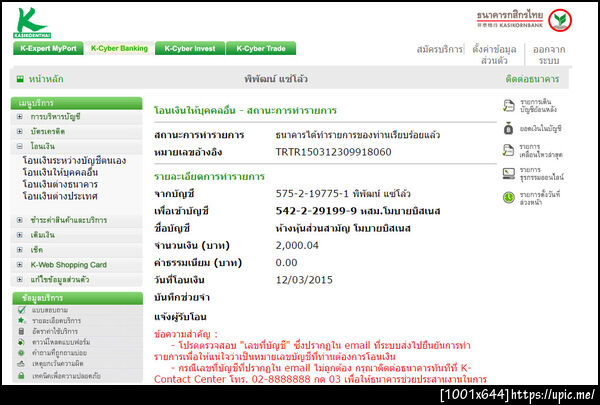
Task: Click the padlock icon beside security tips
Action: pyautogui.click(x=21, y=376)
